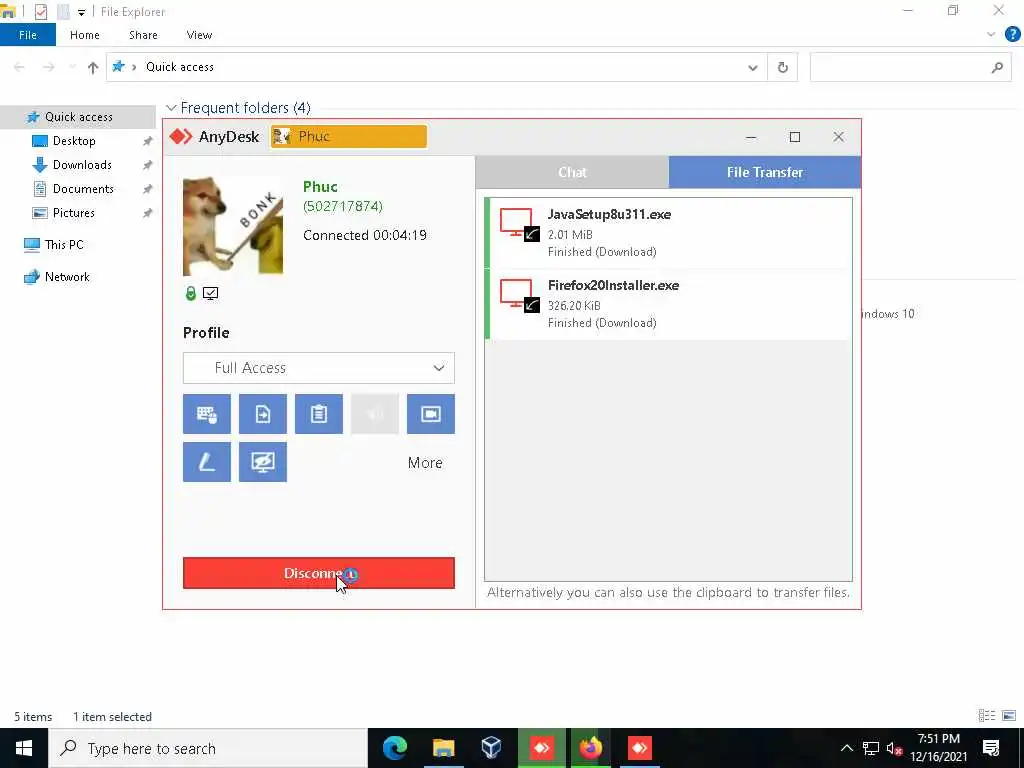Open the Full Access profile dropdown
Viewport: 1024px width, 768px height.
[x=319, y=368]
